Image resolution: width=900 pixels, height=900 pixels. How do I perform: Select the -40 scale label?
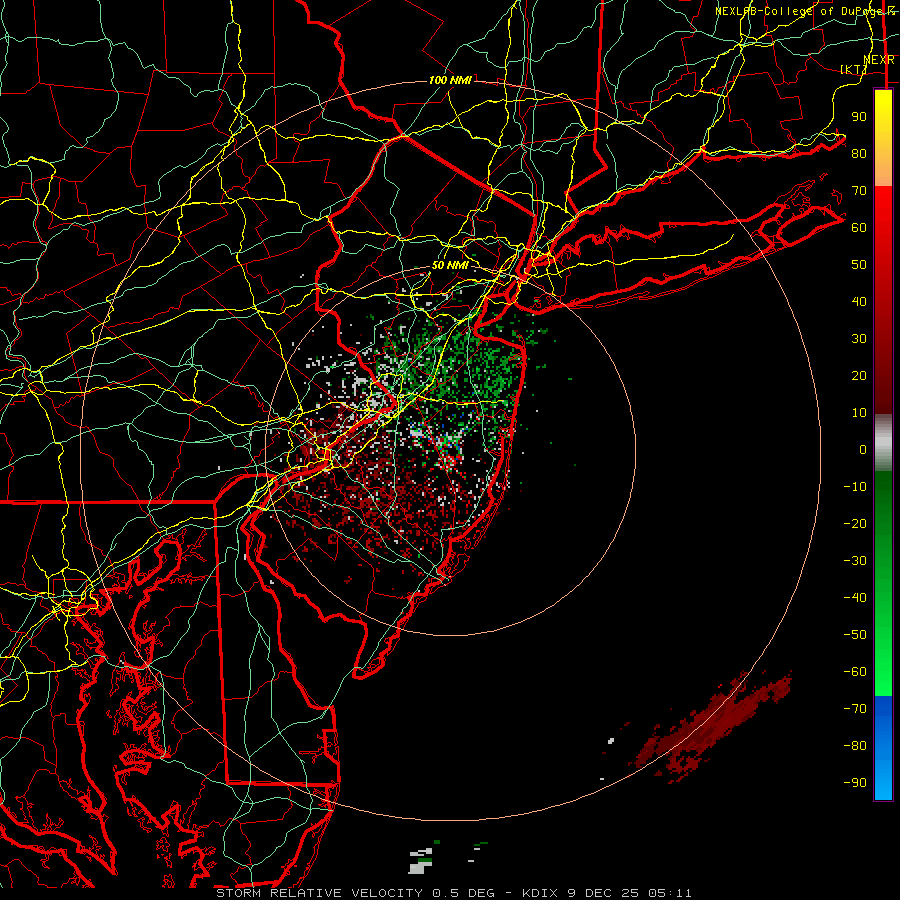pyautogui.click(x=855, y=598)
